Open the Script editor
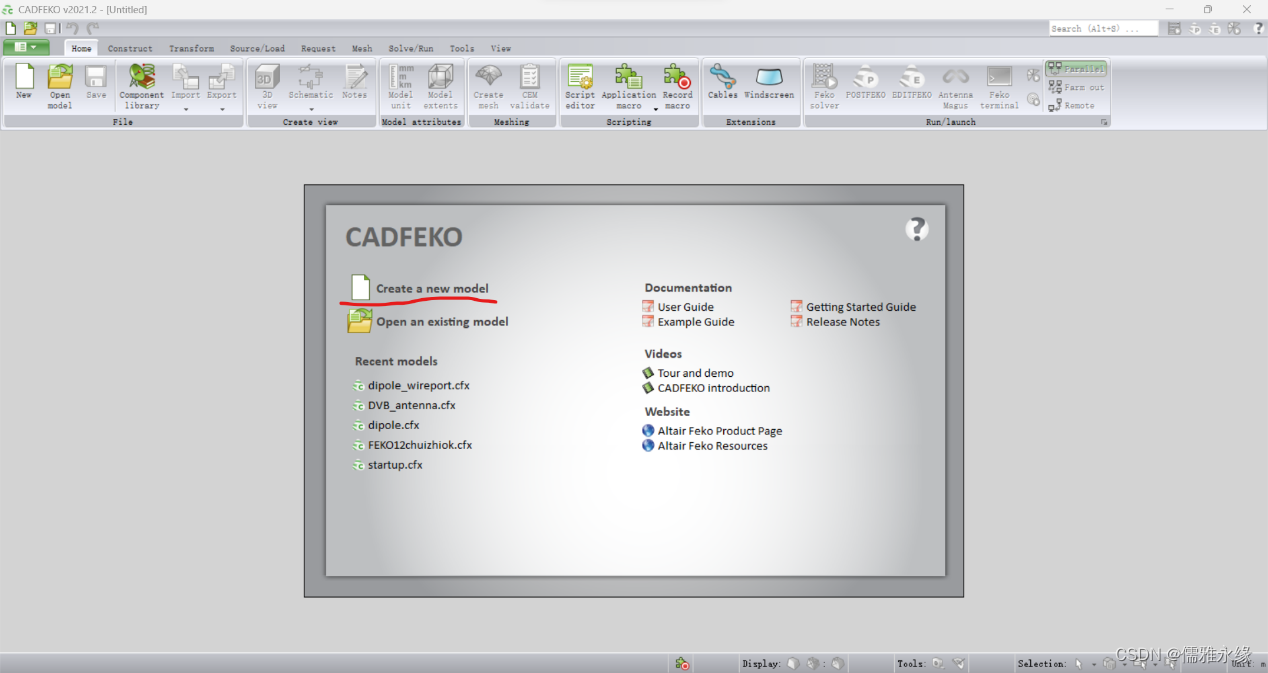This screenshot has height=673, width=1268. [580, 86]
